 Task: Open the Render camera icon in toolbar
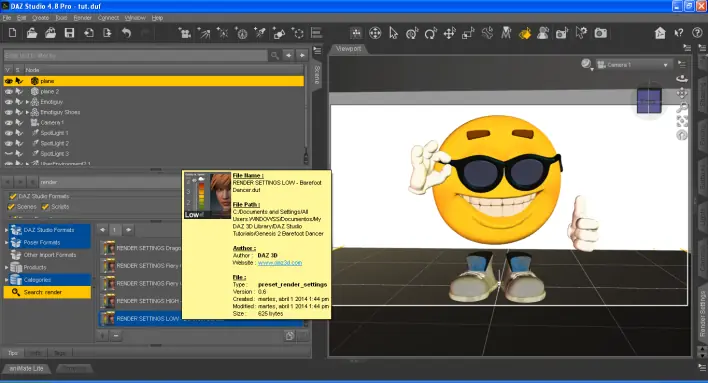tap(600, 33)
